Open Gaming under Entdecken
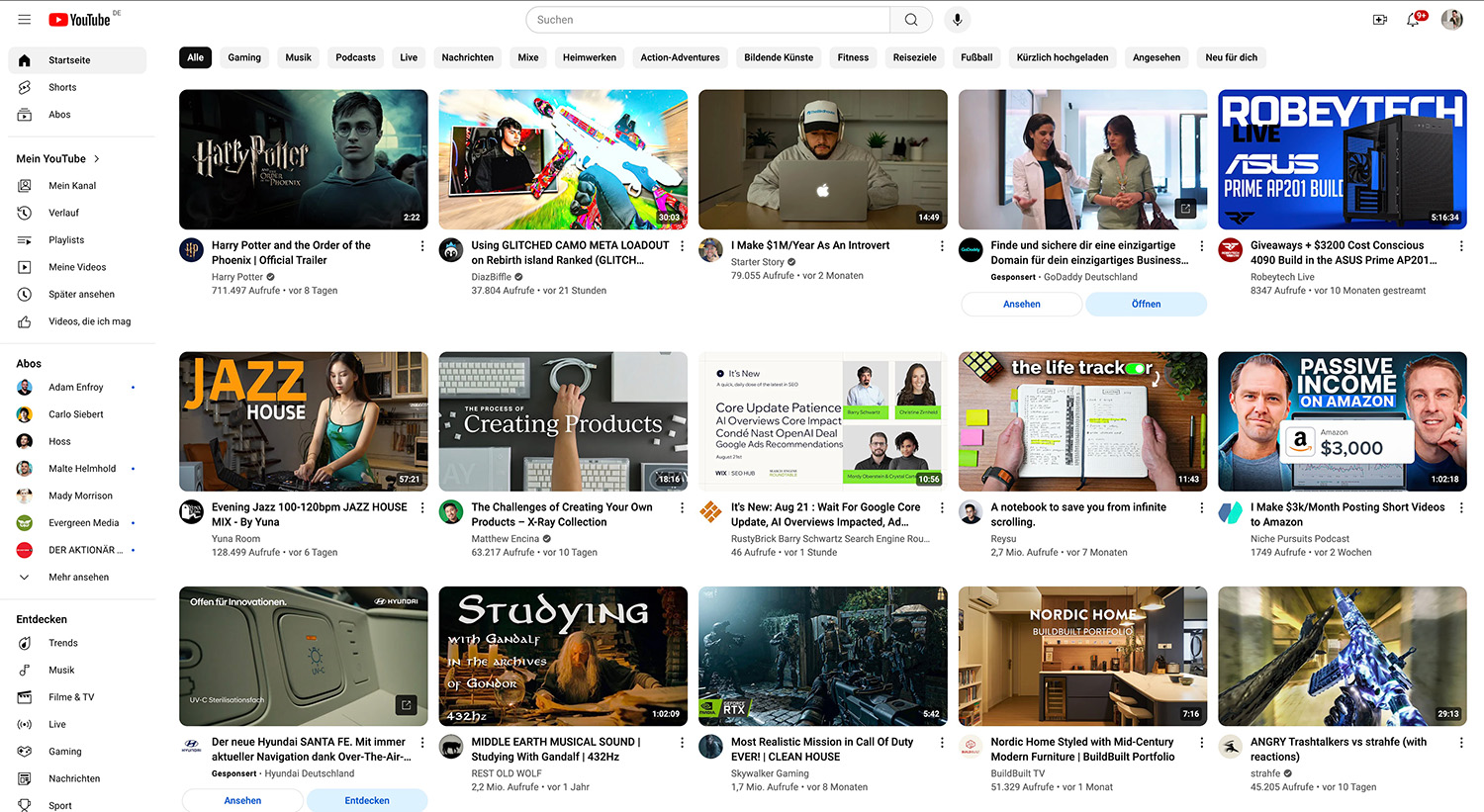 click(x=77, y=752)
